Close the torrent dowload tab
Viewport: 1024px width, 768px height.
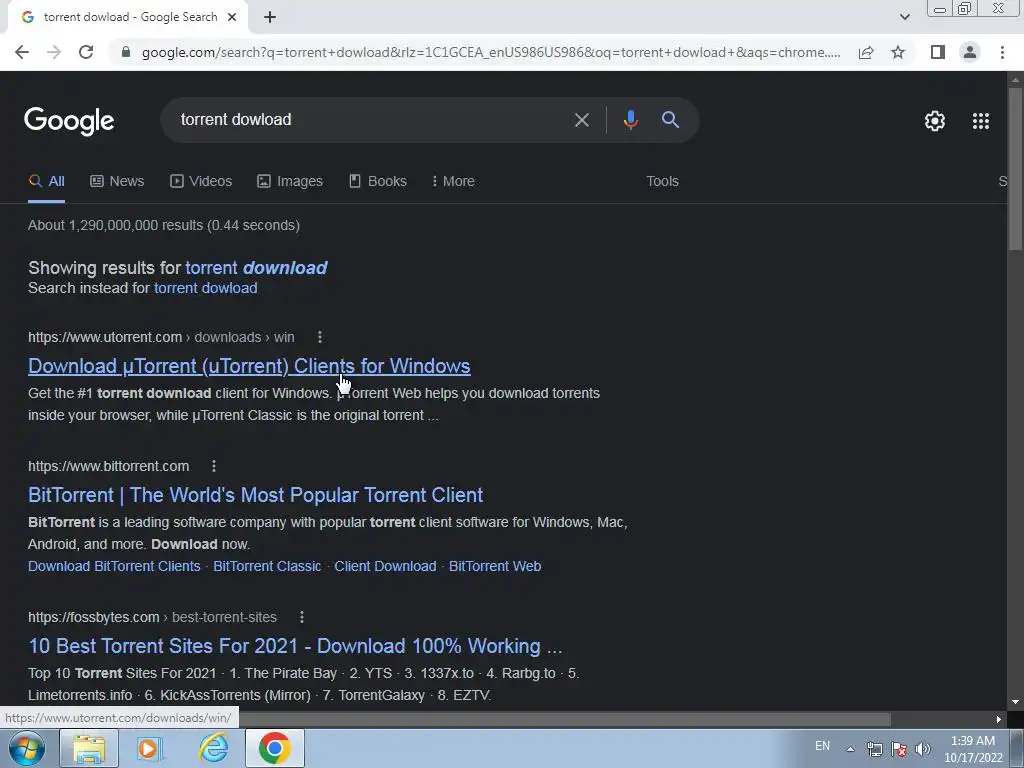click(x=232, y=17)
